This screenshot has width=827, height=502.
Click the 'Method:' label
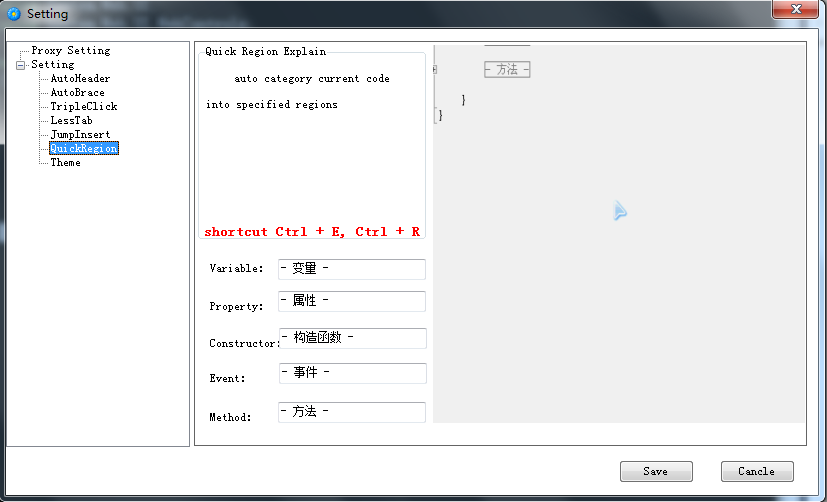tap(230, 417)
